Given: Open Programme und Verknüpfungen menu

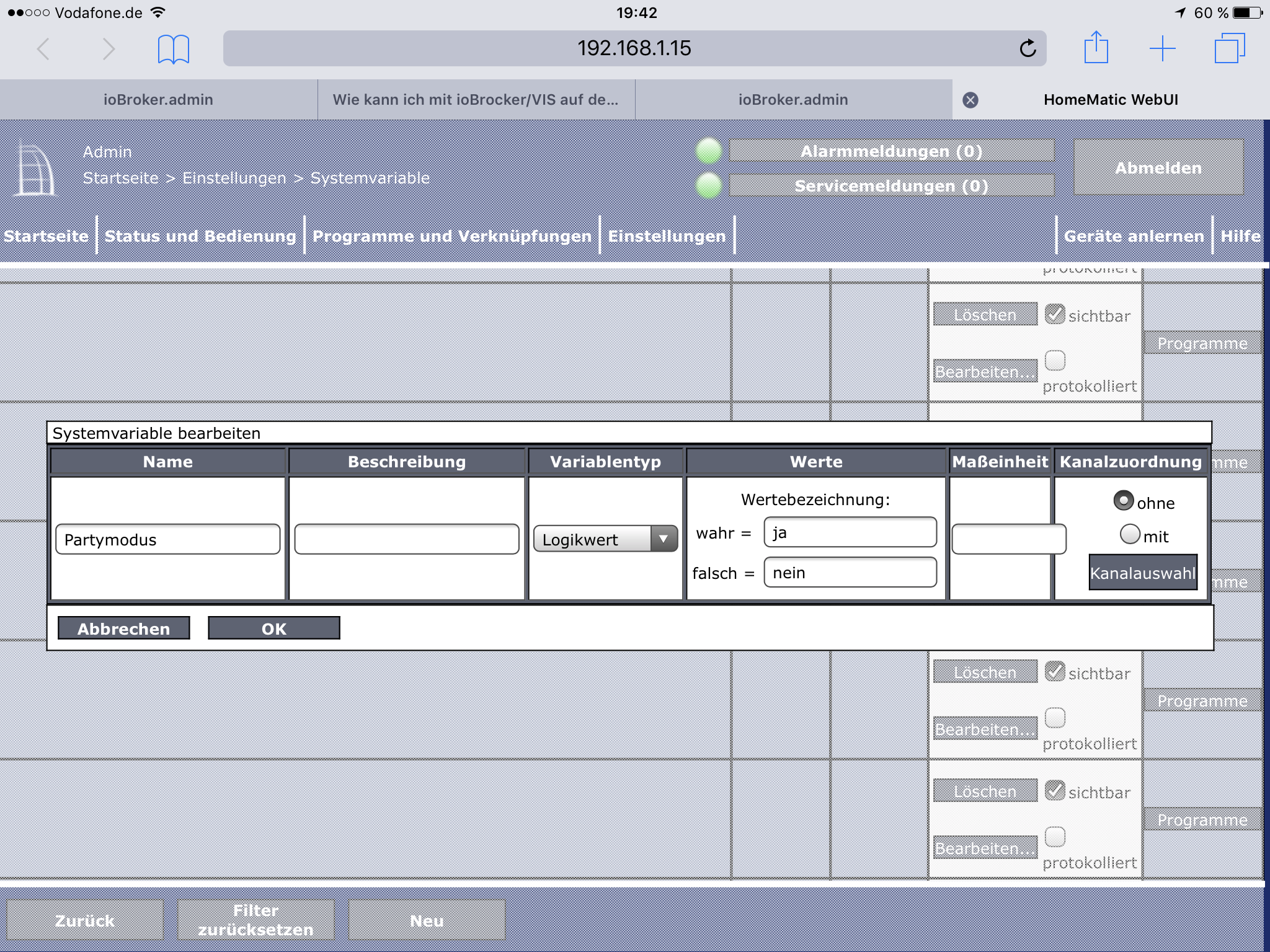Looking at the screenshot, I should click(451, 236).
